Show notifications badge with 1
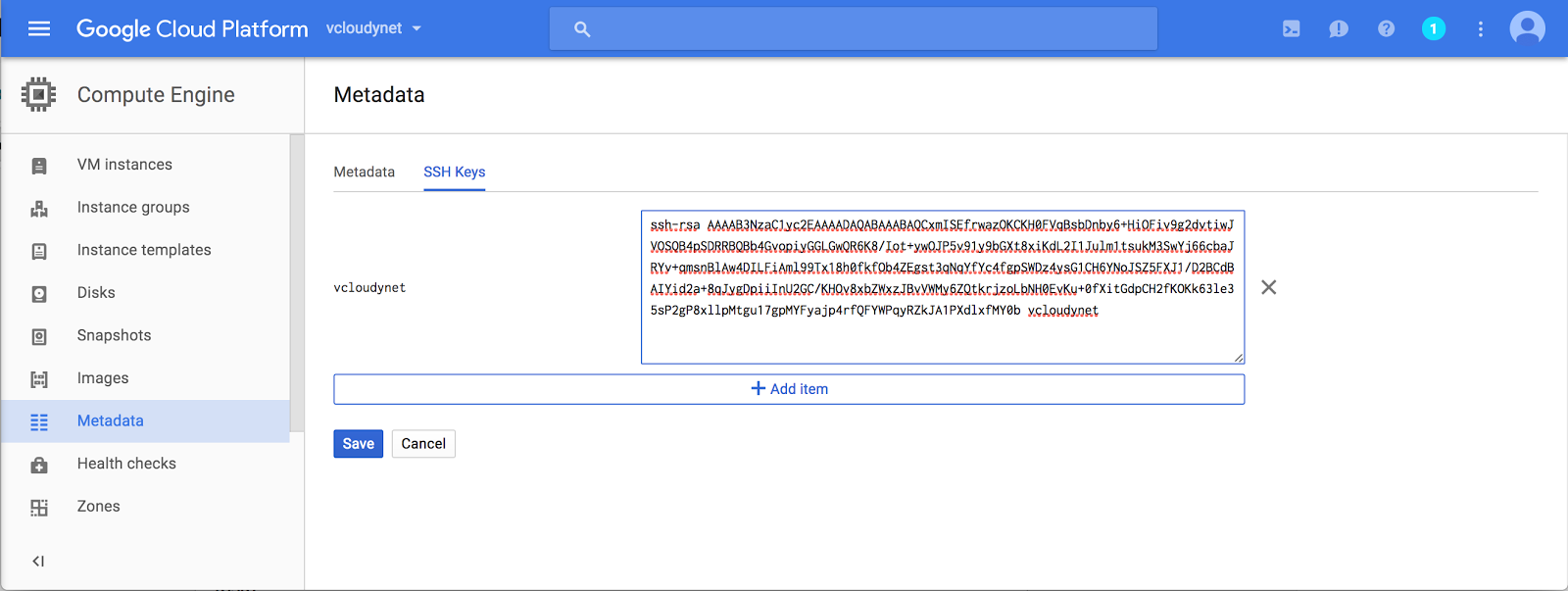Image resolution: width=1568 pixels, height=591 pixels. (1434, 28)
